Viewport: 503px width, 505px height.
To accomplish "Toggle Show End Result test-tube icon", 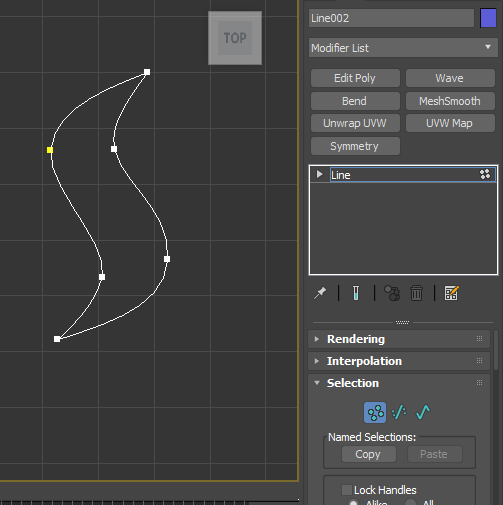I will coord(356,293).
